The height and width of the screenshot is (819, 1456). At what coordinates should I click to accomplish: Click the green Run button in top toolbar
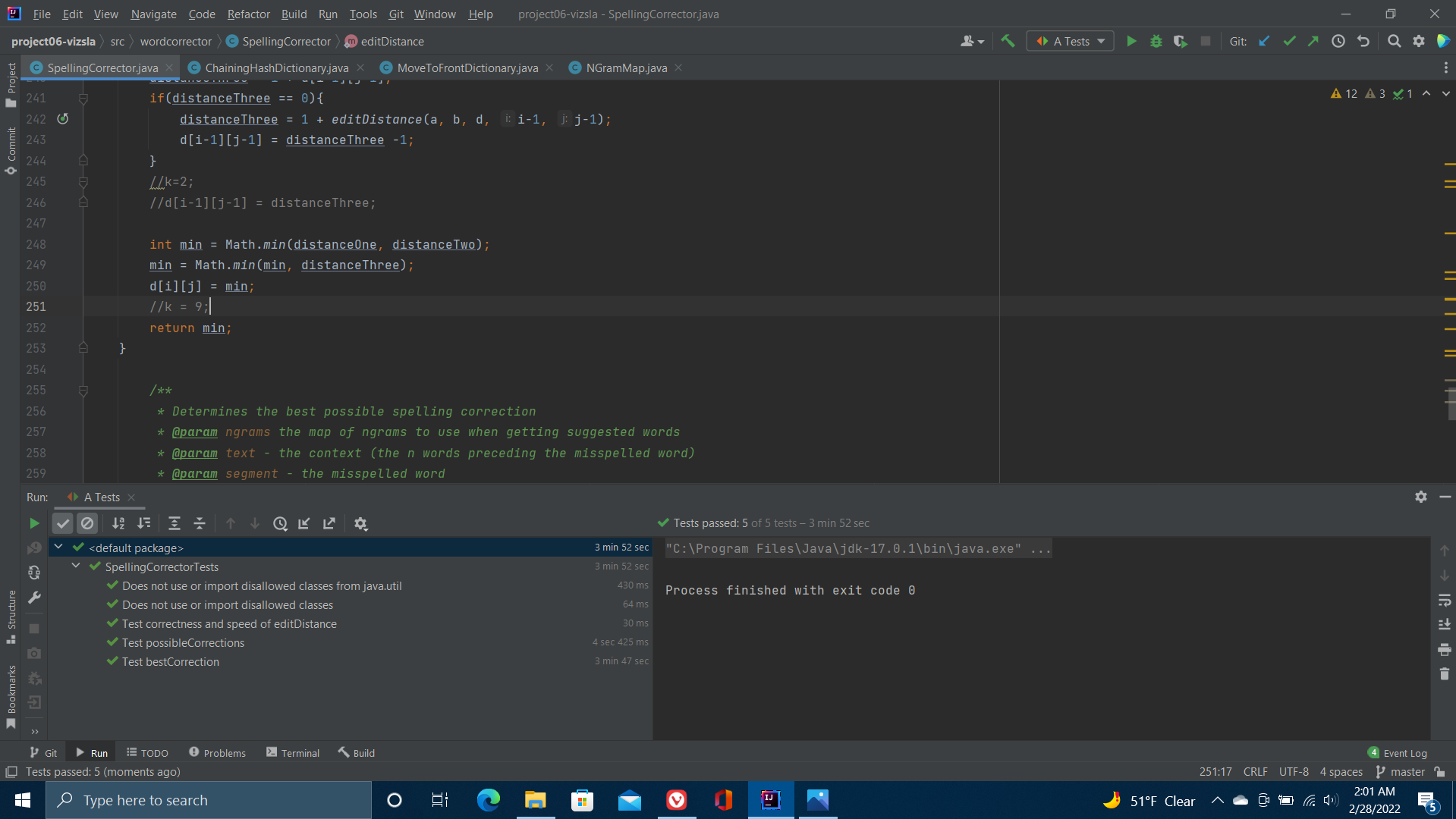[1131, 42]
